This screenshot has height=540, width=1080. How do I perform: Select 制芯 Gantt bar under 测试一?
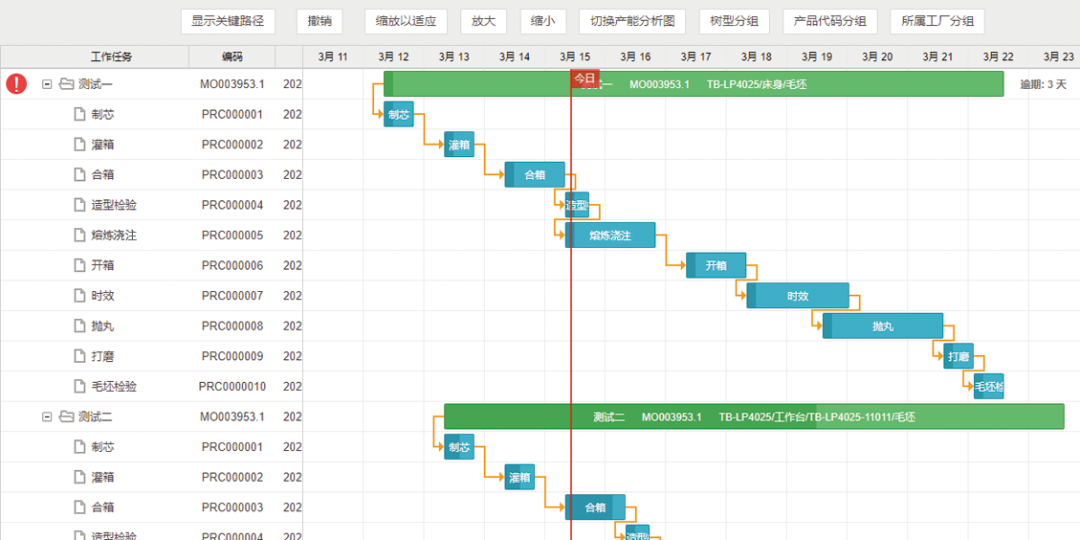pos(399,114)
